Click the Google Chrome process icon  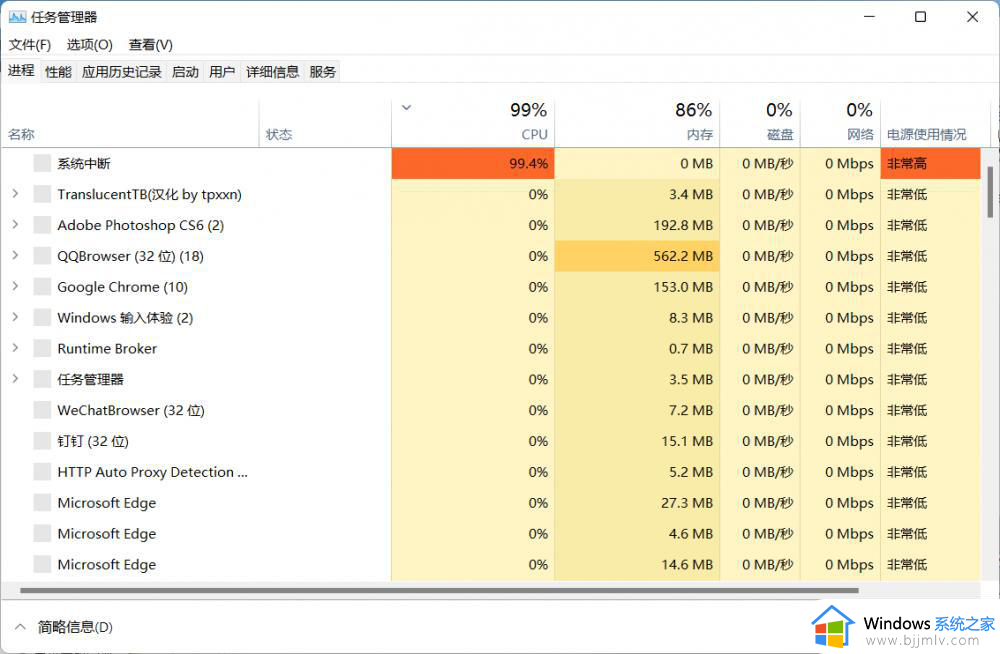coord(42,286)
